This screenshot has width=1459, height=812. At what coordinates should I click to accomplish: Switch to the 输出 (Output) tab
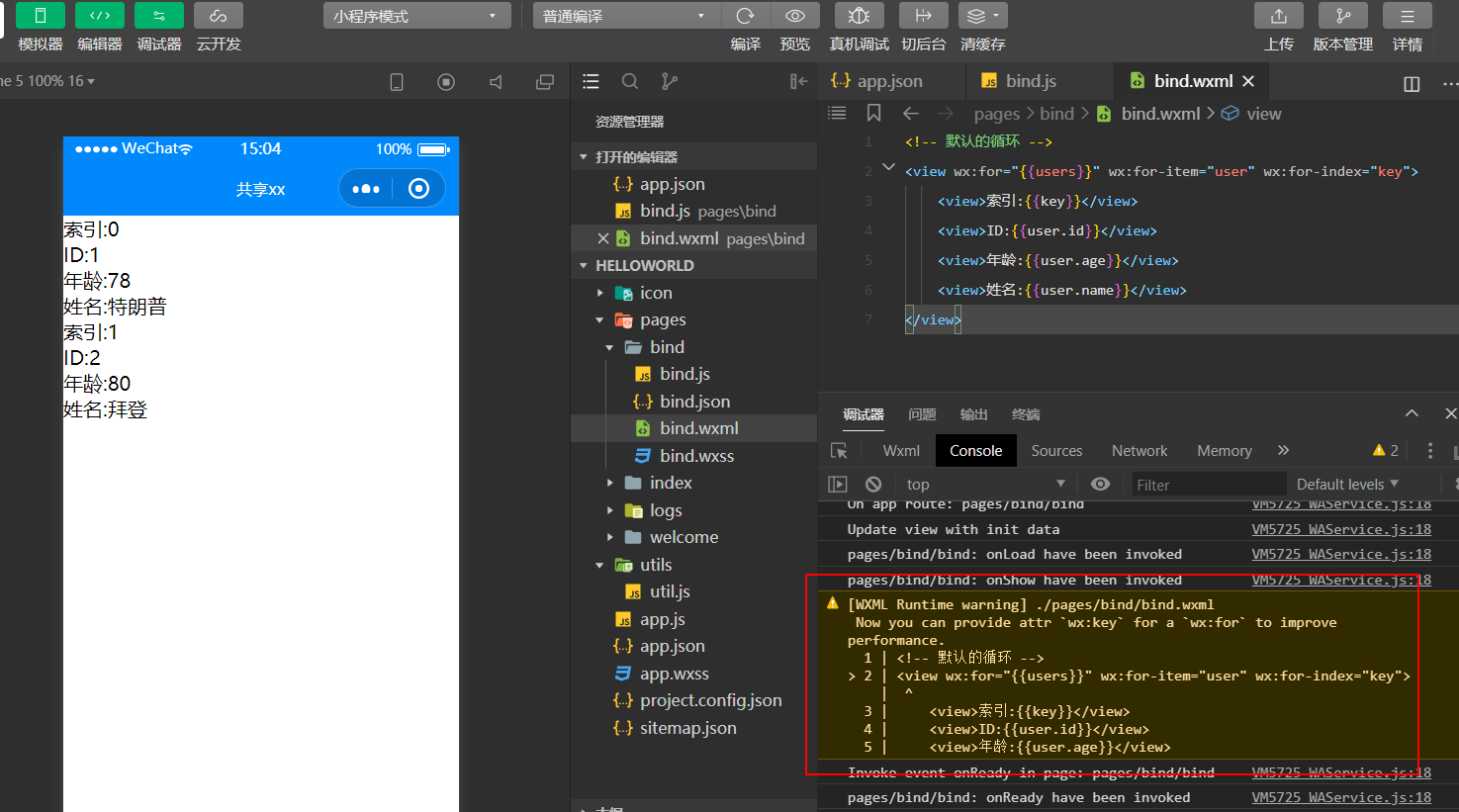pyautogui.click(x=973, y=414)
